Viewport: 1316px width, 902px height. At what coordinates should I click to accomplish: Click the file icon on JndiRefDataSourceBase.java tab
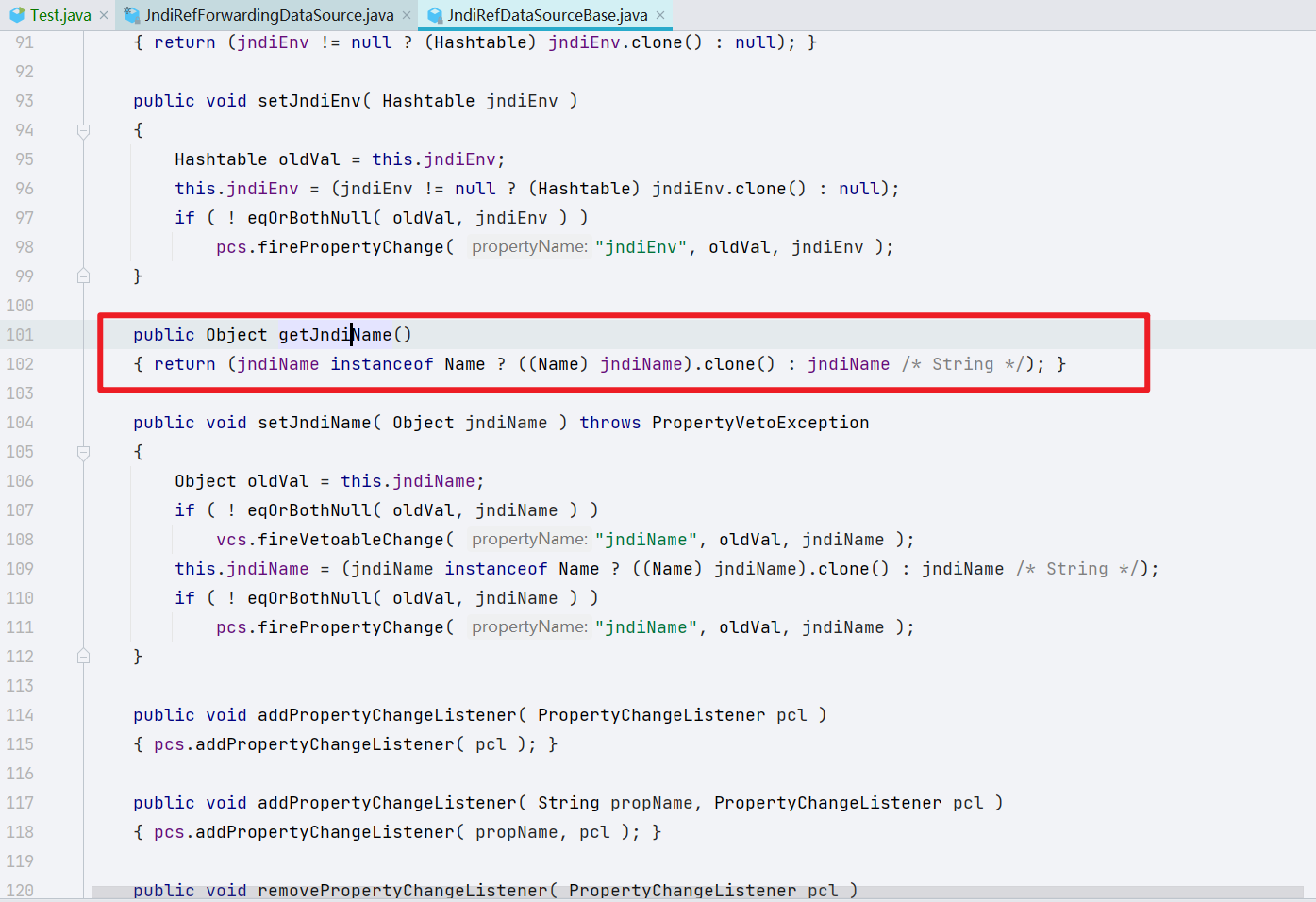pos(434,14)
